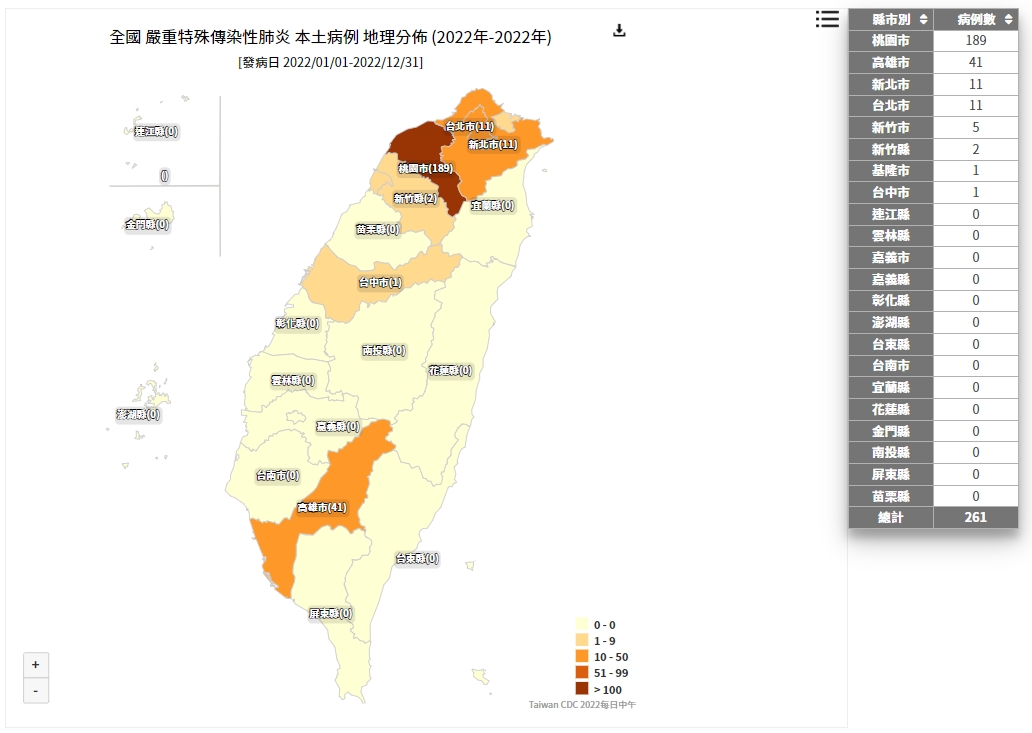
Task: Select 台北市 row in the table
Action: (933, 105)
